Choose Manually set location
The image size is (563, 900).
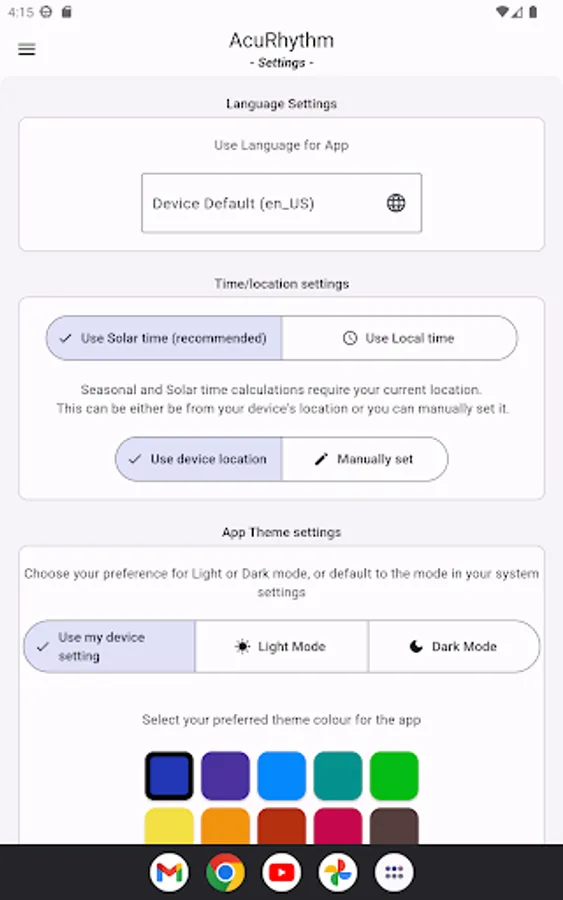click(364, 459)
